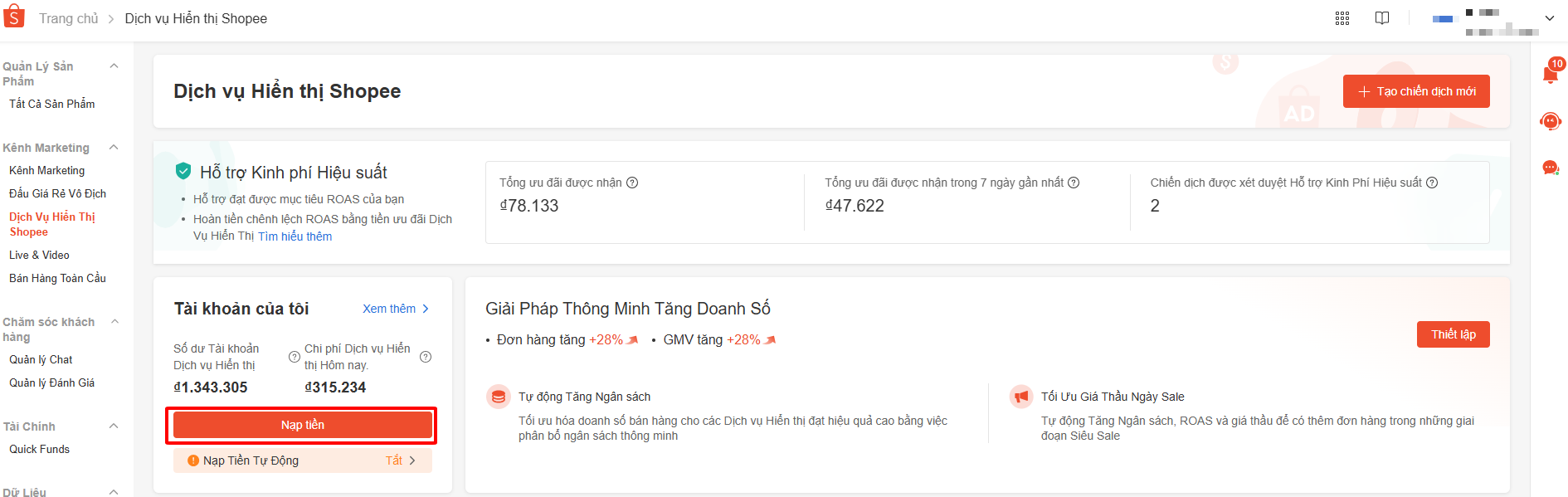
Task: Open the book guide icon
Action: tap(1381, 18)
